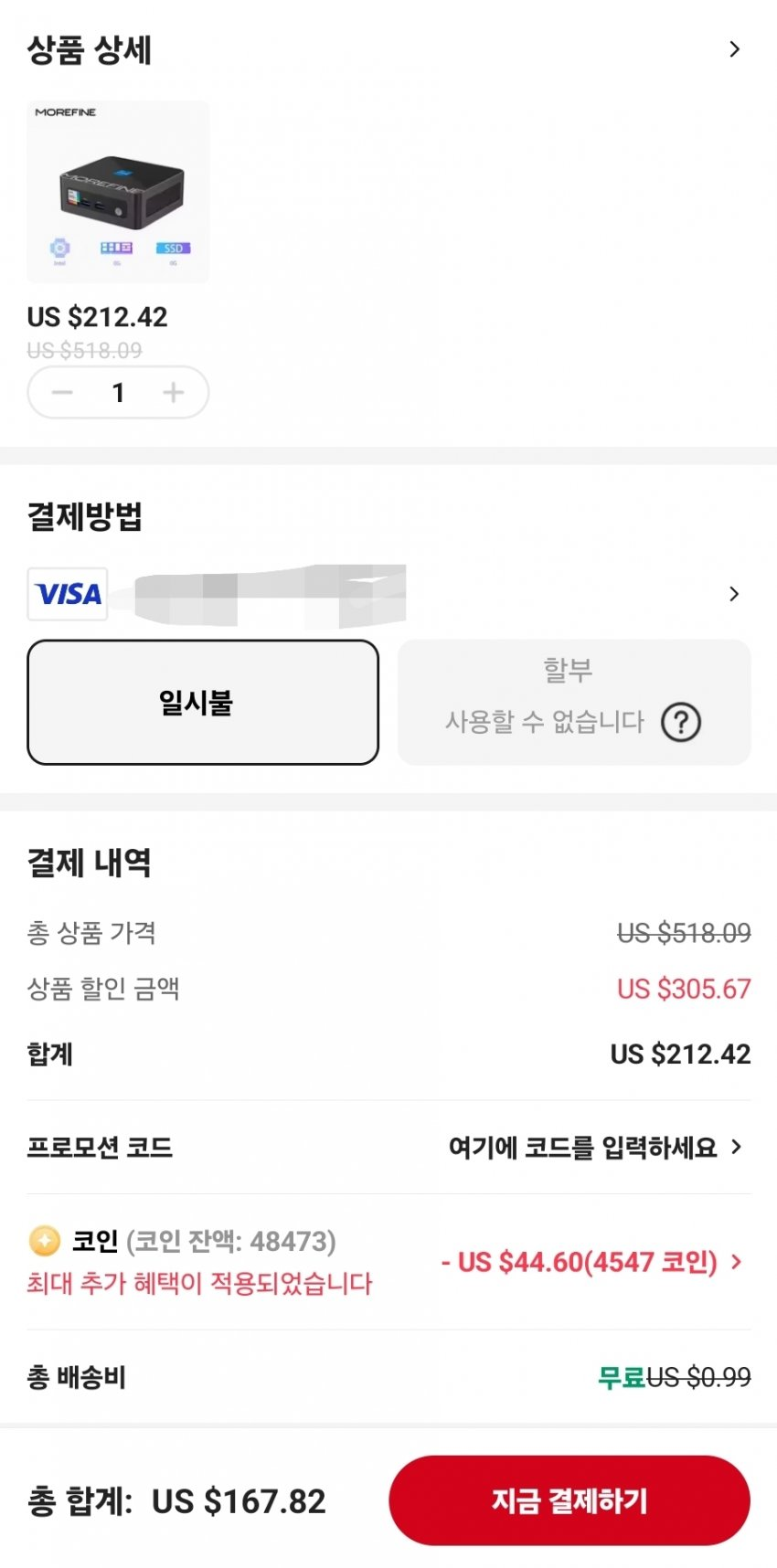Click the VISA card logo

pyautogui.click(x=68, y=595)
